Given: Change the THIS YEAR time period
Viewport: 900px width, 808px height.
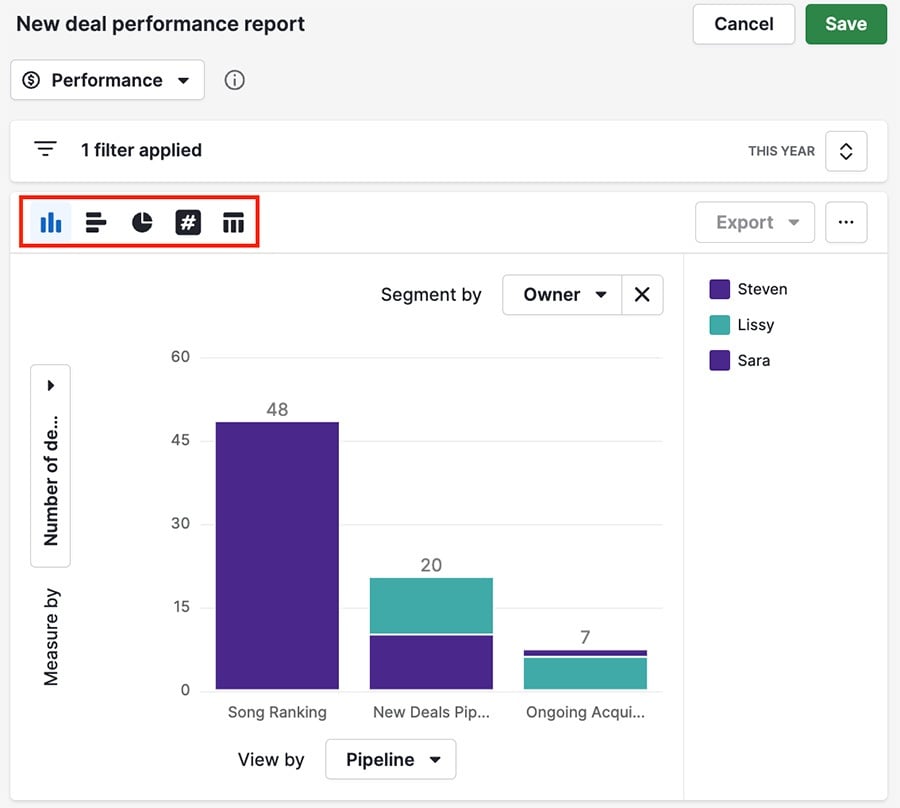Looking at the screenshot, I should coord(846,151).
